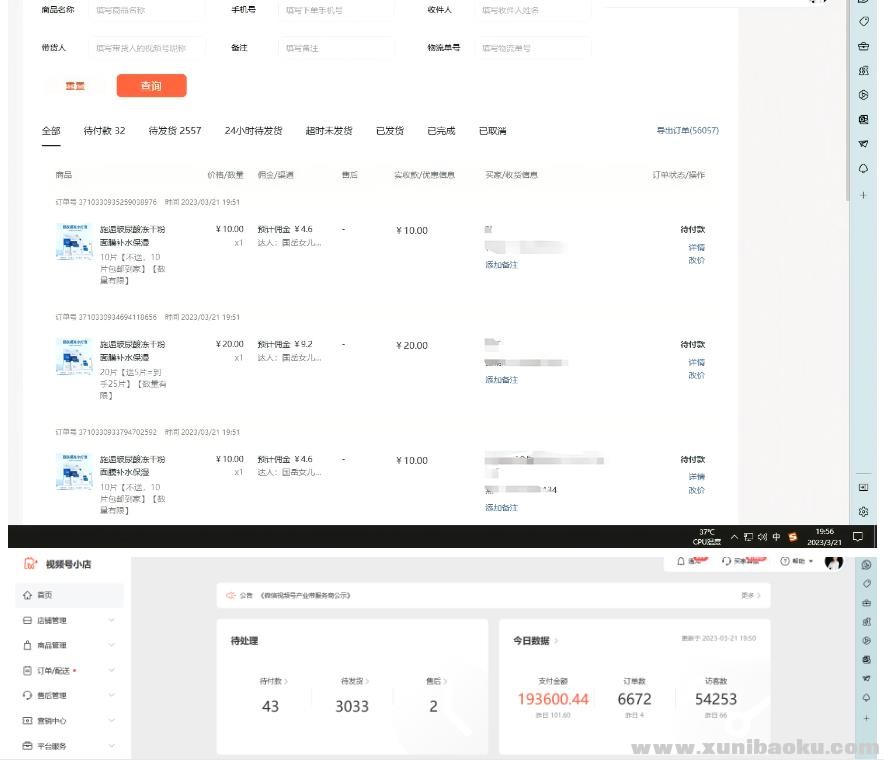Image resolution: width=884 pixels, height=760 pixels.
Task: Select the 超时未发货 tab
Action: click(x=328, y=131)
